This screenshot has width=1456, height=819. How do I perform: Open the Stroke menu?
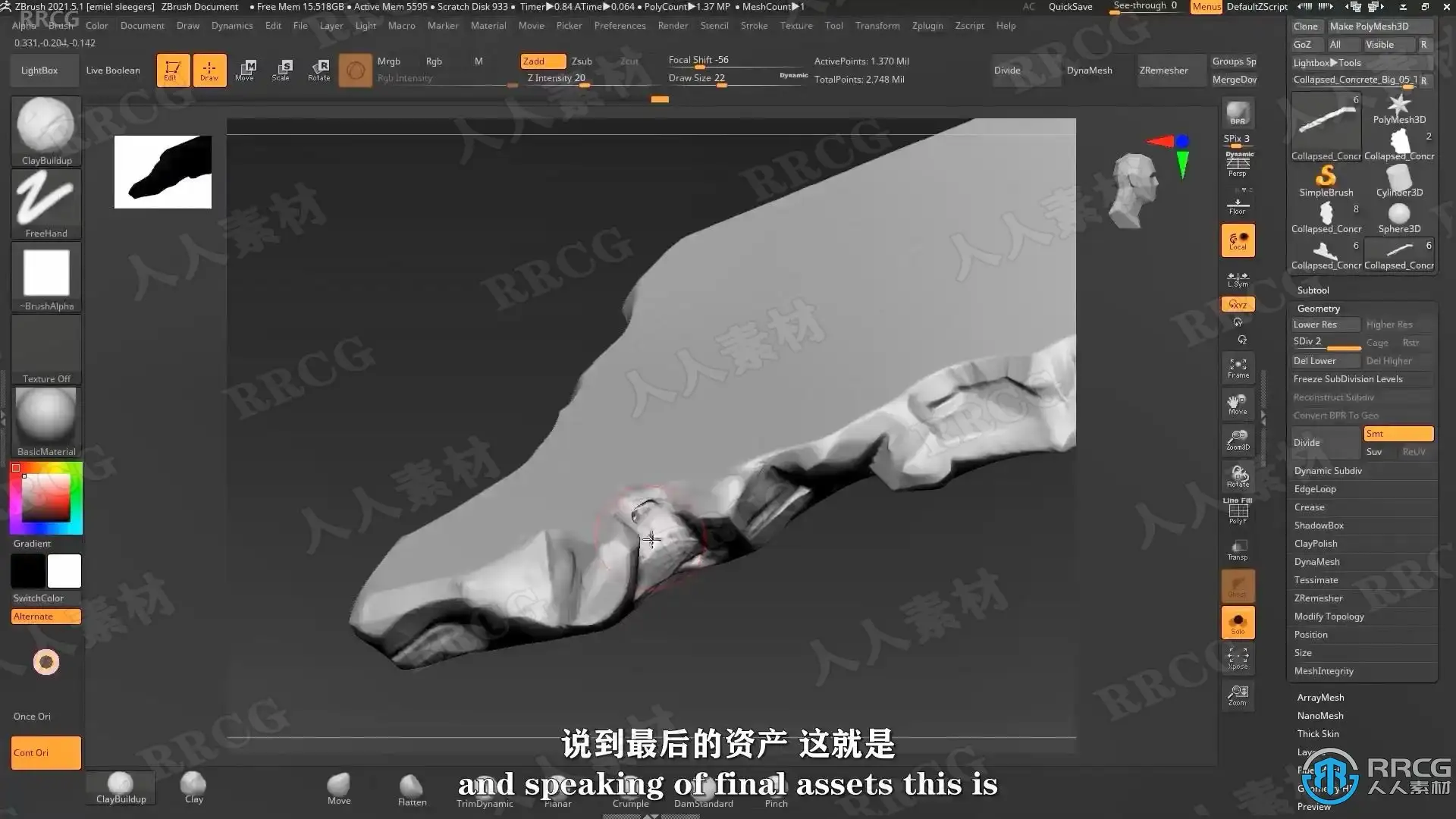(x=754, y=25)
